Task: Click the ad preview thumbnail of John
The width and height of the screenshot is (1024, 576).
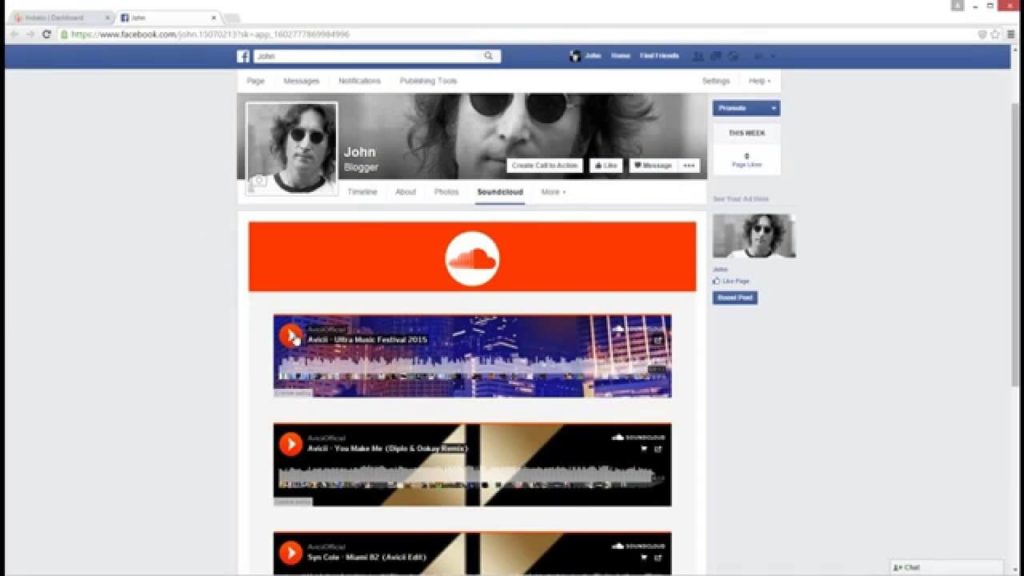Action: 754,236
